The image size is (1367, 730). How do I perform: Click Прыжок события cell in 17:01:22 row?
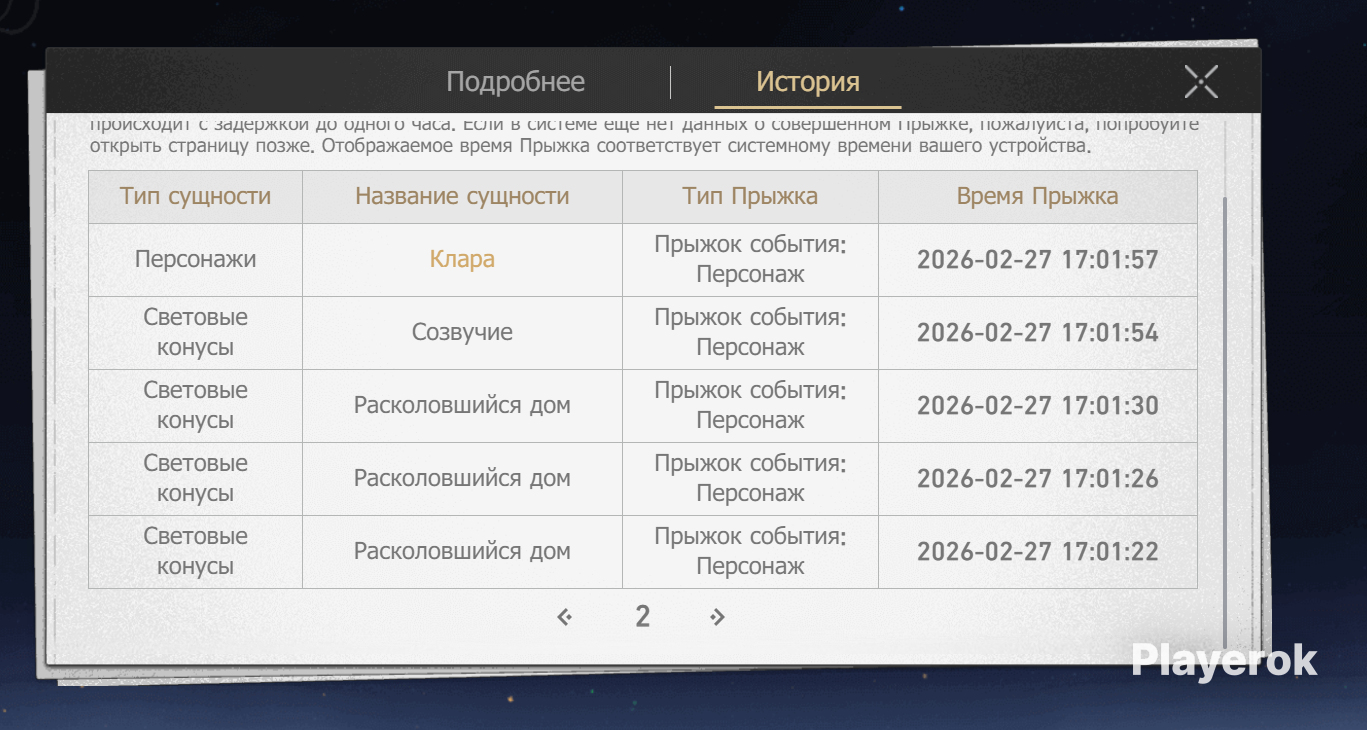click(750, 551)
